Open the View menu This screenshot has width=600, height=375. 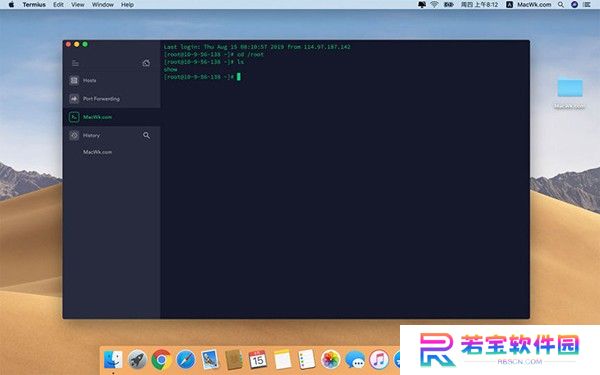tap(78, 5)
